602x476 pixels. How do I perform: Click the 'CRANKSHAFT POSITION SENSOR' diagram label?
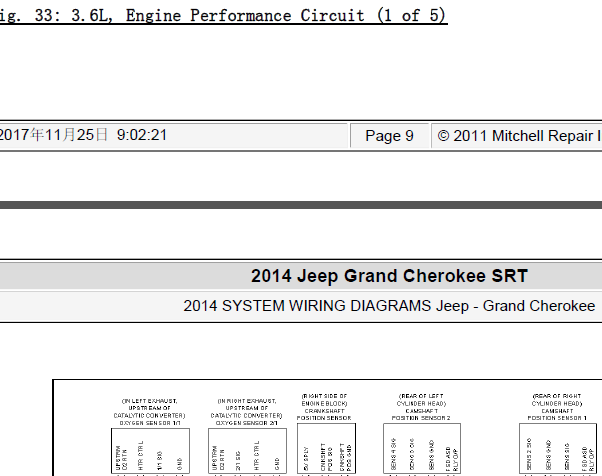324,414
